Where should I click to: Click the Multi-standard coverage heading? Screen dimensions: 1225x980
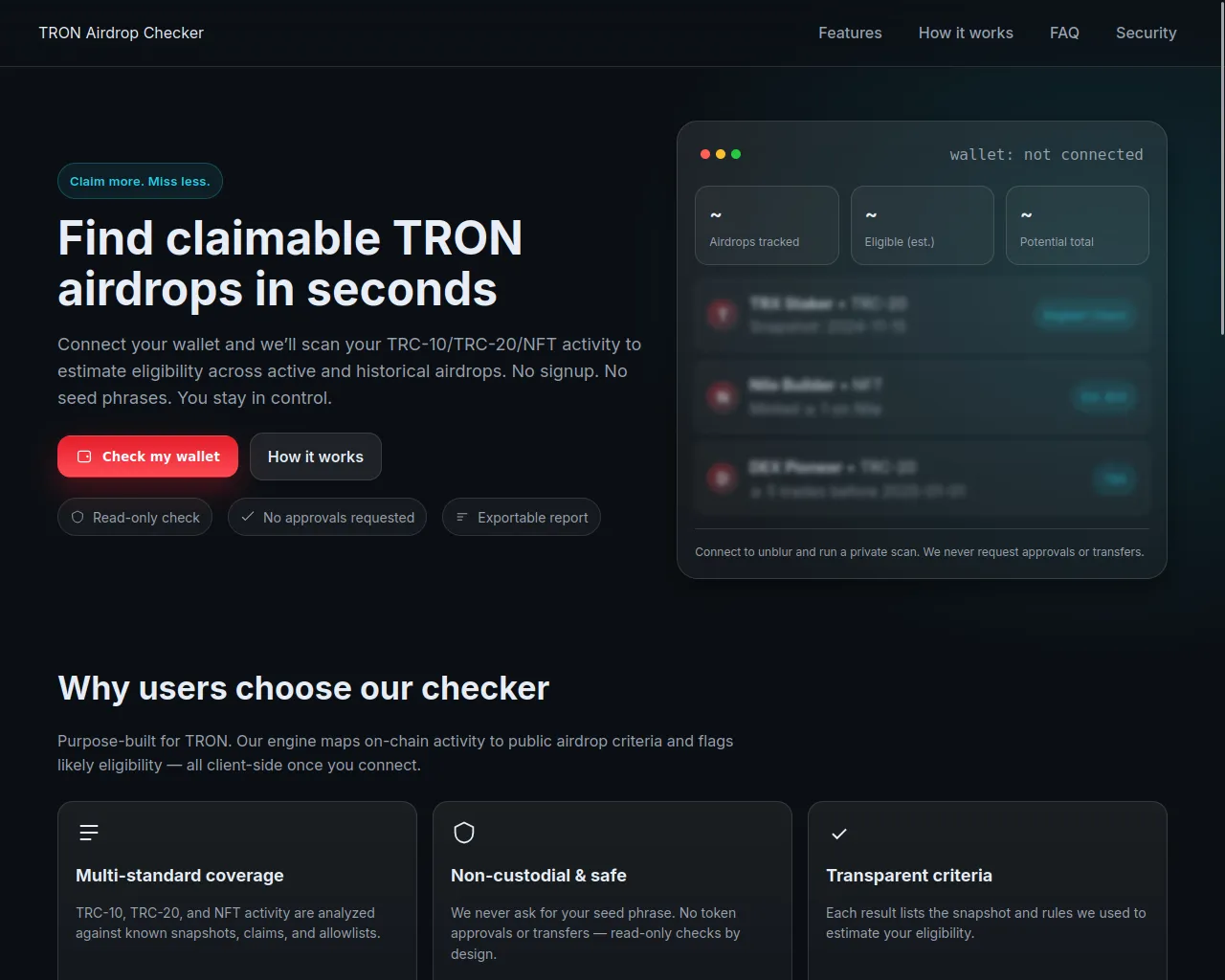point(180,876)
